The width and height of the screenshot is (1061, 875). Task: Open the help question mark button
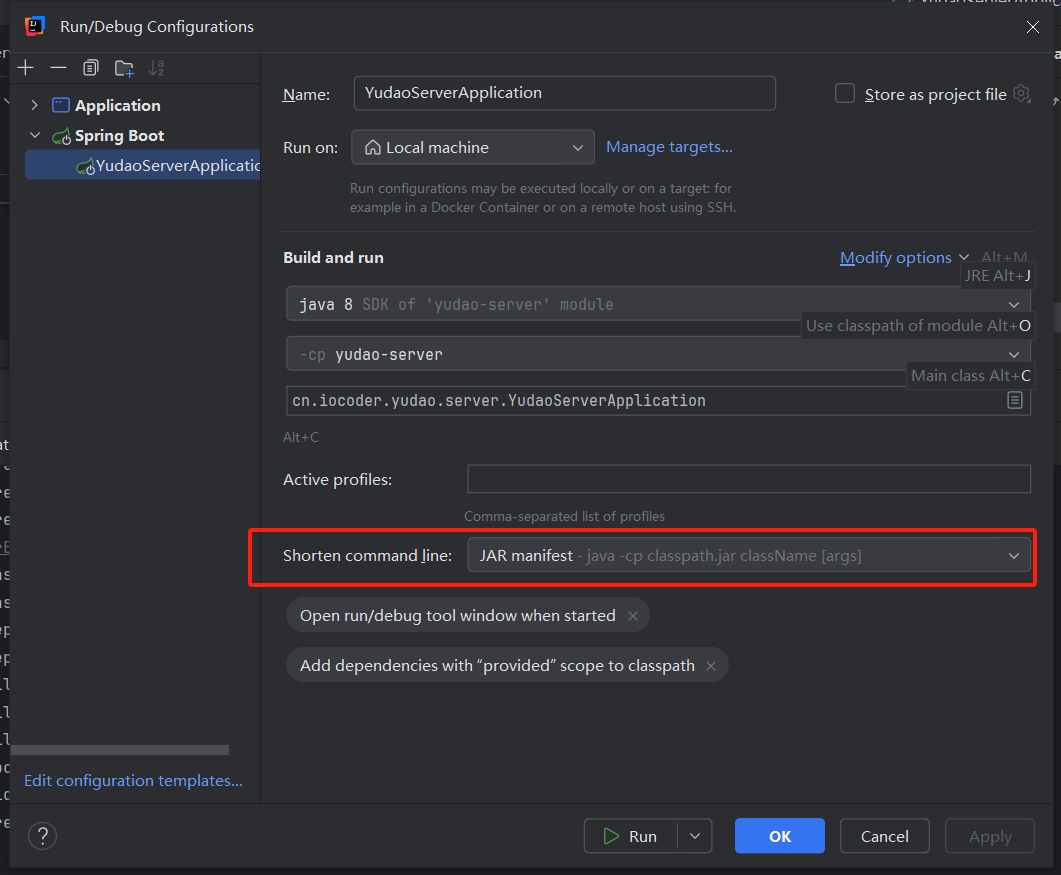point(43,836)
